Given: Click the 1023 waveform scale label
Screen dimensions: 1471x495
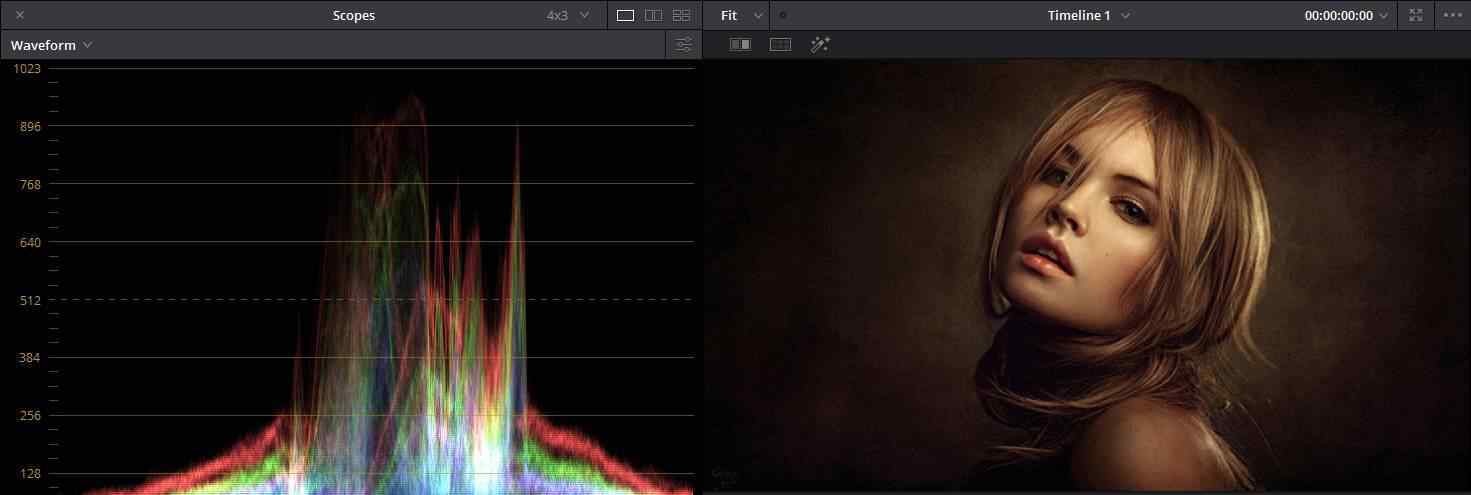Looking at the screenshot, I should 27,69.
